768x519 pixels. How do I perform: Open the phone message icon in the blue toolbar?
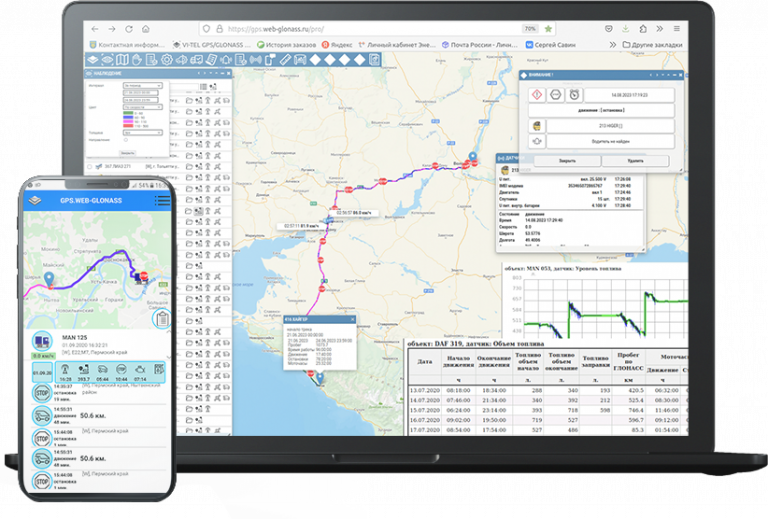pyautogui.click(x=270, y=60)
